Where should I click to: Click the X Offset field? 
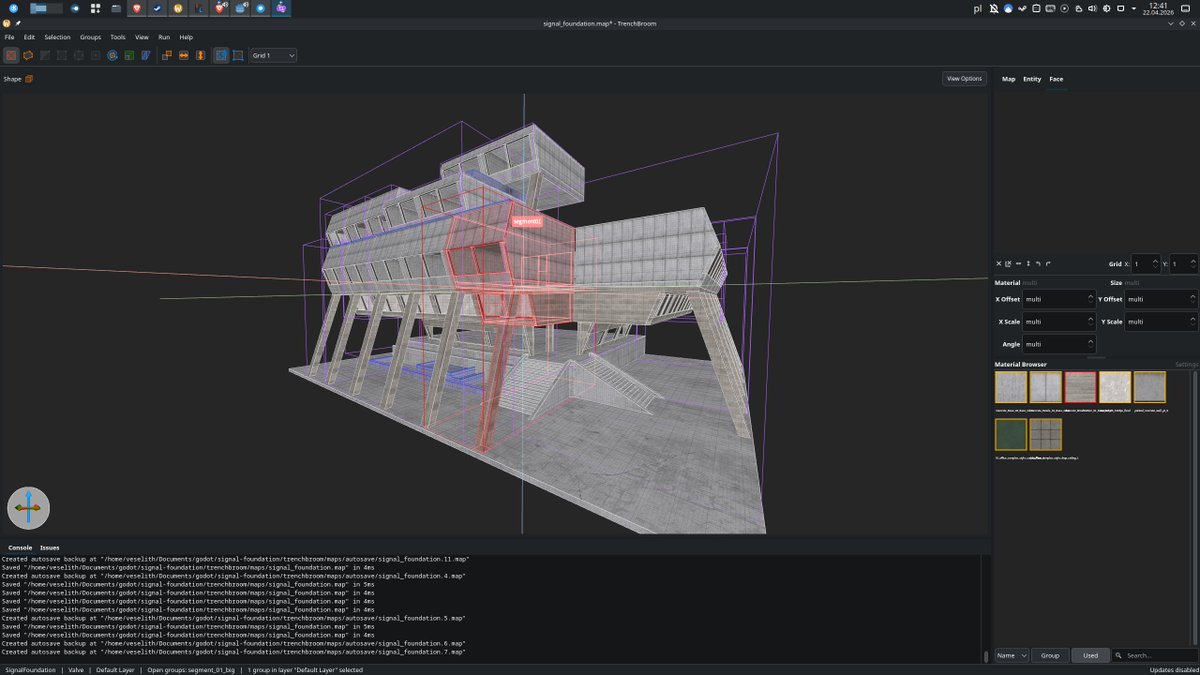point(1059,299)
